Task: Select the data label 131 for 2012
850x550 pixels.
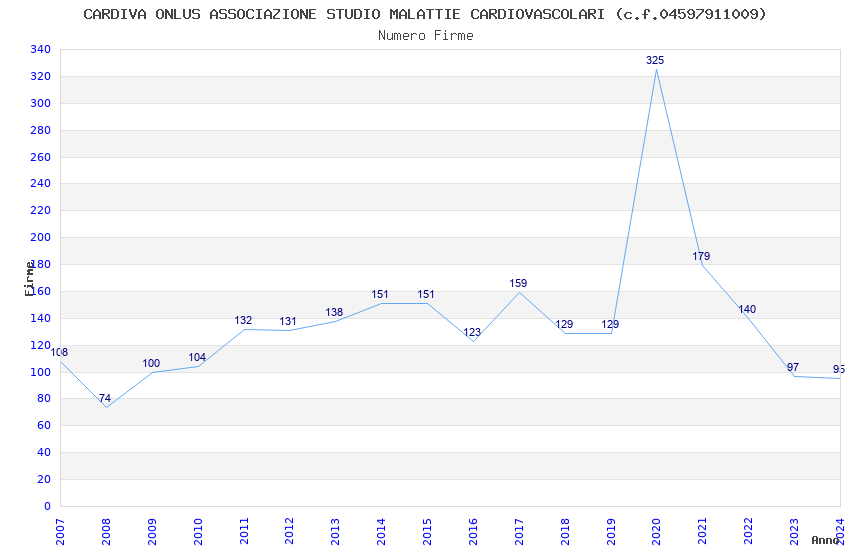Action: click(288, 321)
